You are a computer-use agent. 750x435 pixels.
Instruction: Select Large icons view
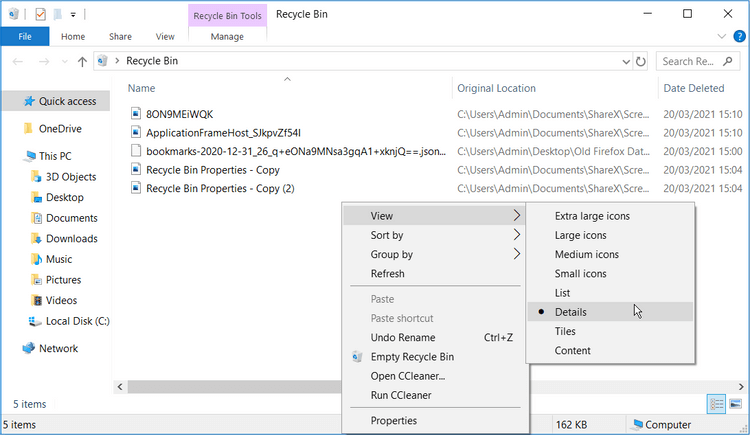(610, 235)
